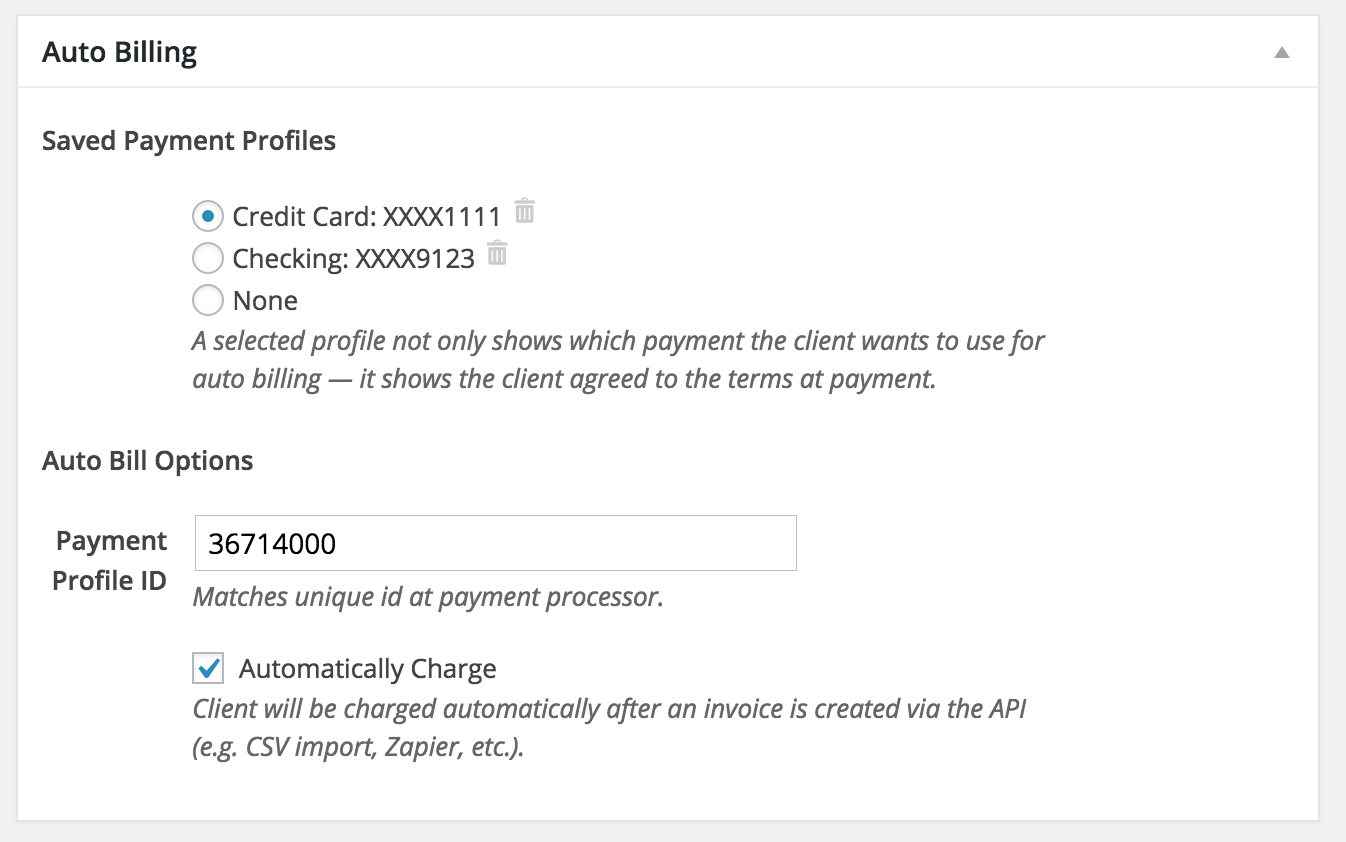
Task: Click the Saved Payment Profiles heading
Action: pos(189,141)
